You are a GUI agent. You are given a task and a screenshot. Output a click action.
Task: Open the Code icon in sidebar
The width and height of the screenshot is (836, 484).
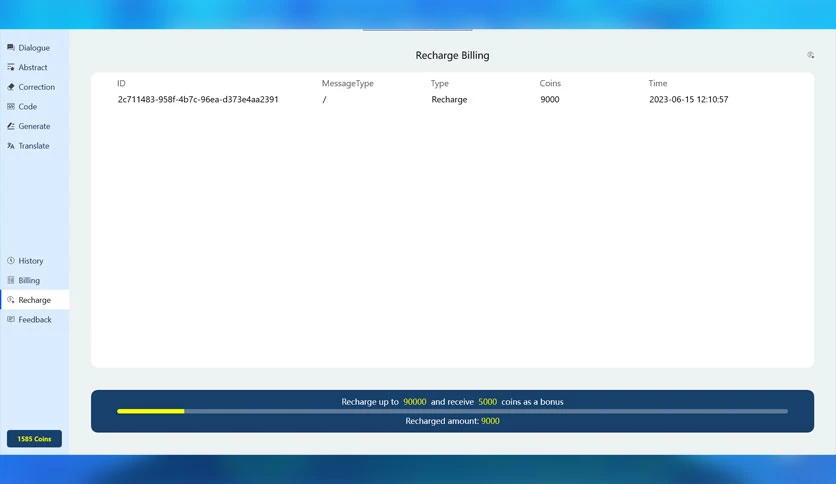coord(11,107)
